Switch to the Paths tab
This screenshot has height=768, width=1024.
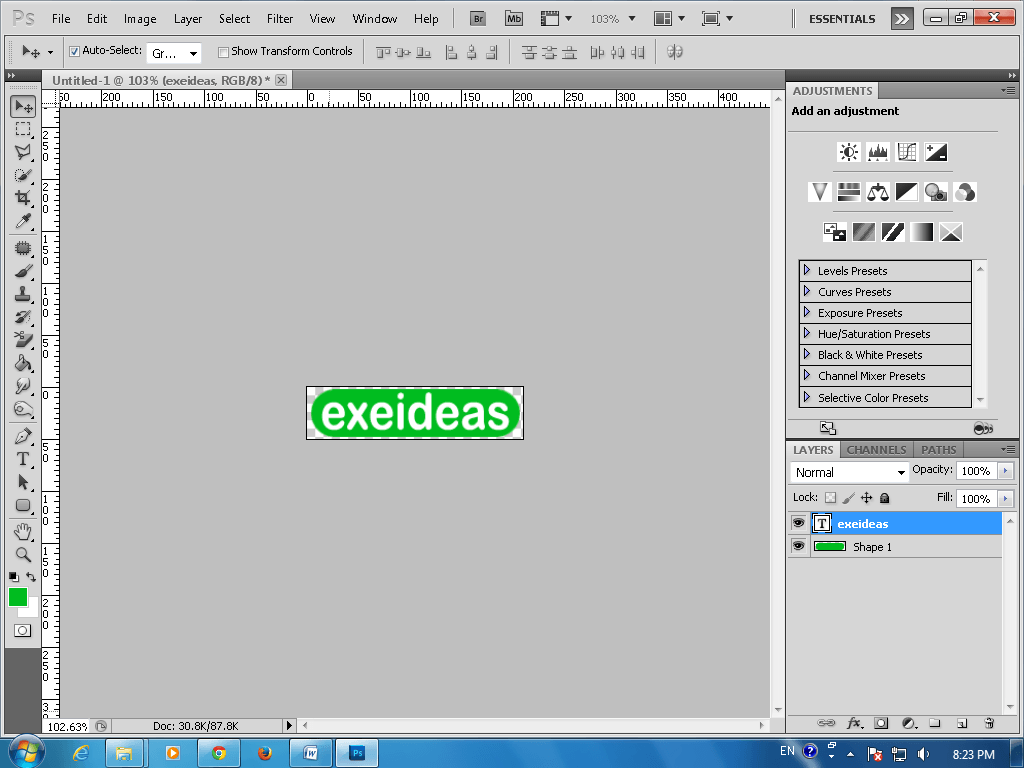(x=938, y=450)
